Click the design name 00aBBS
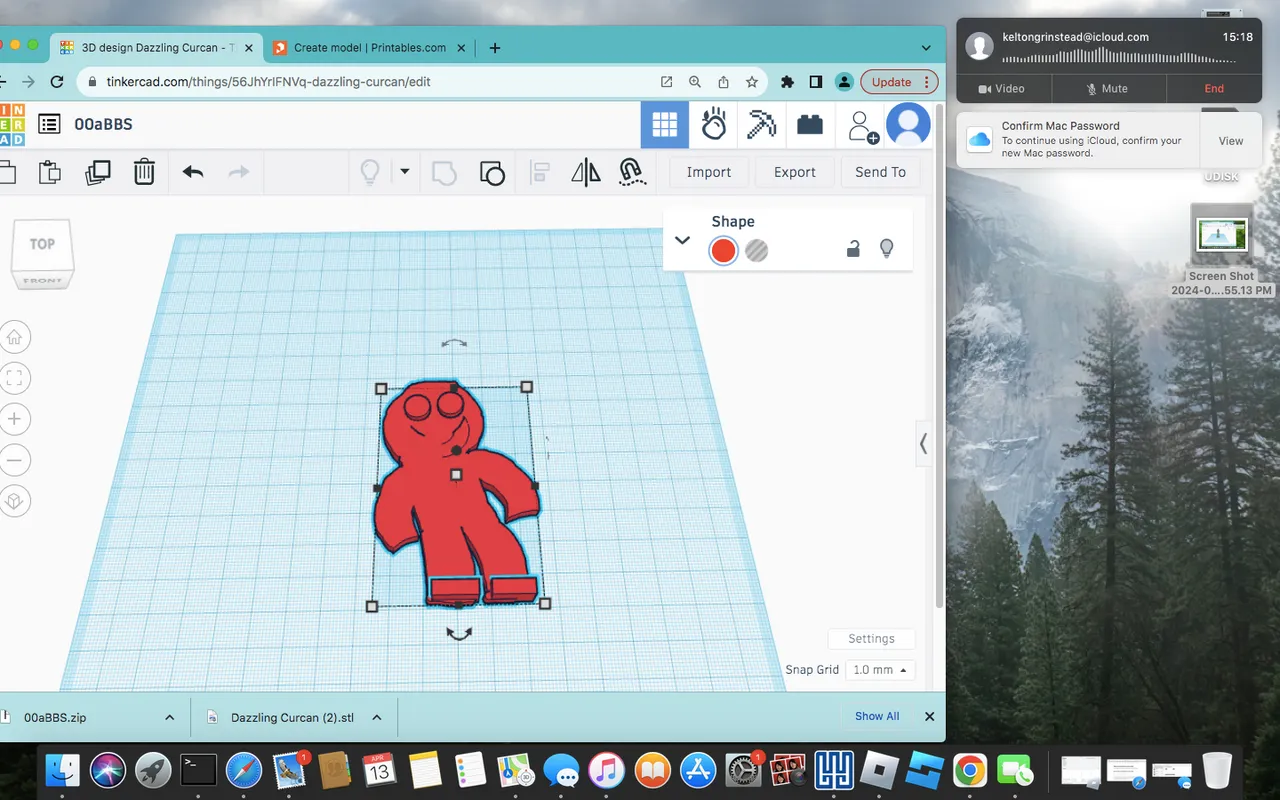The image size is (1280, 800). (103, 124)
